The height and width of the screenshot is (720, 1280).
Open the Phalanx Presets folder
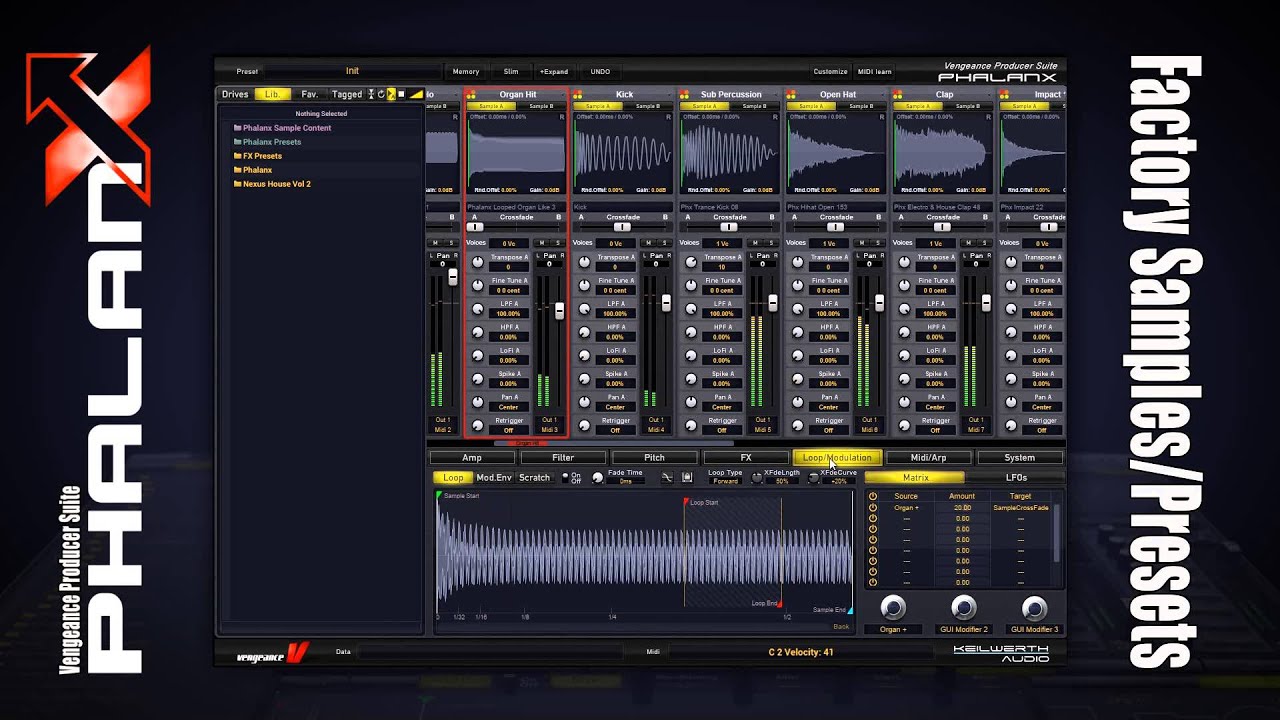click(x=267, y=142)
